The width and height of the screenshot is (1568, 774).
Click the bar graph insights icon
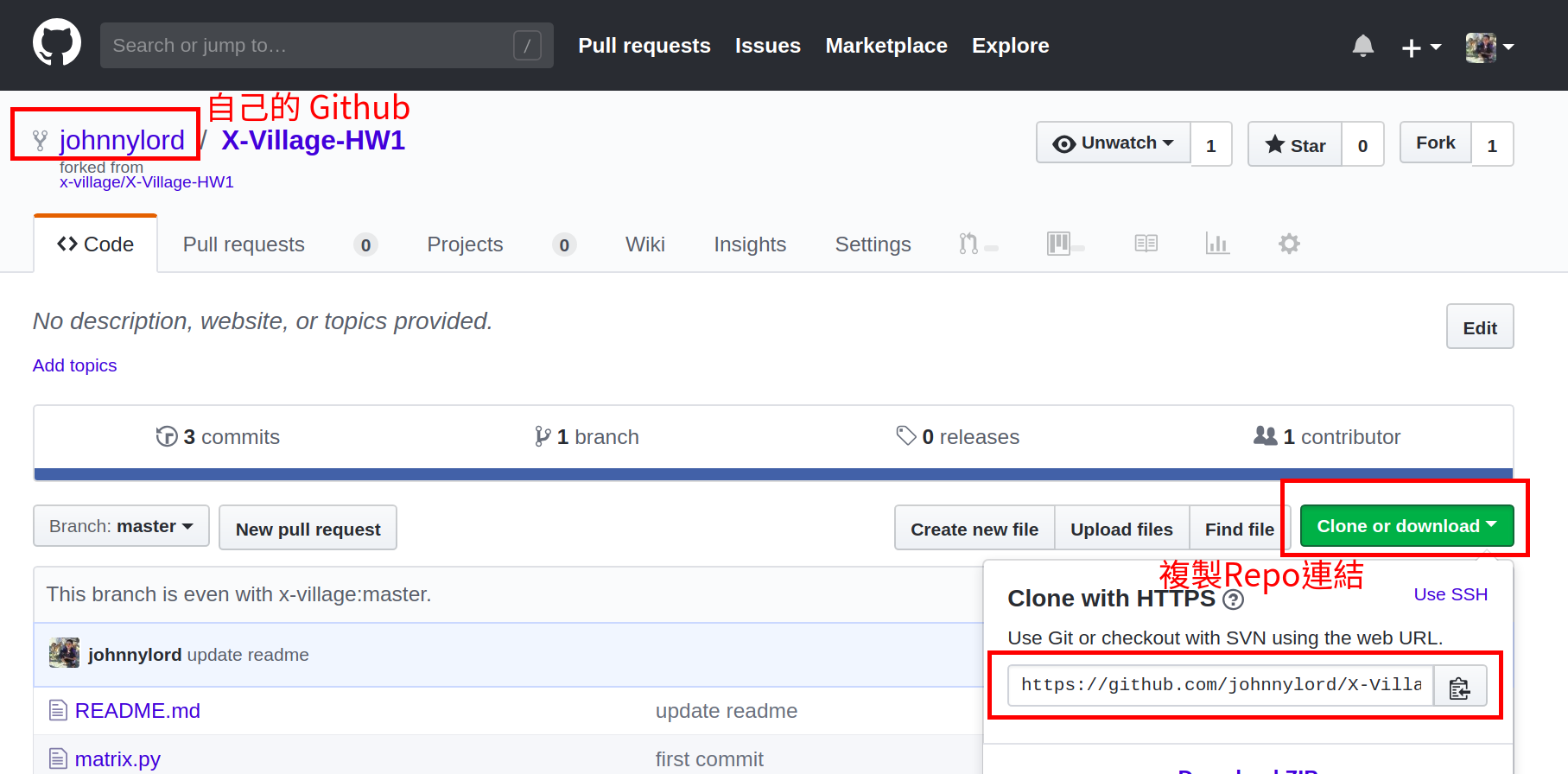click(1217, 244)
